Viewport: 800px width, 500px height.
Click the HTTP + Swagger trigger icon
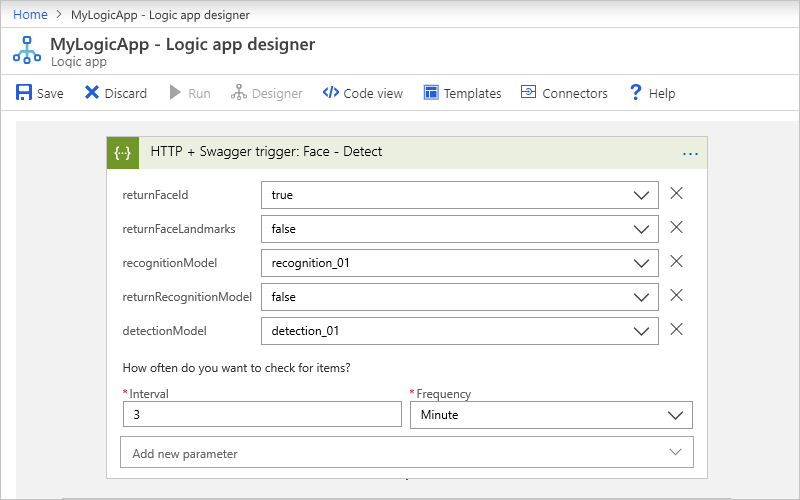pyautogui.click(x=123, y=153)
